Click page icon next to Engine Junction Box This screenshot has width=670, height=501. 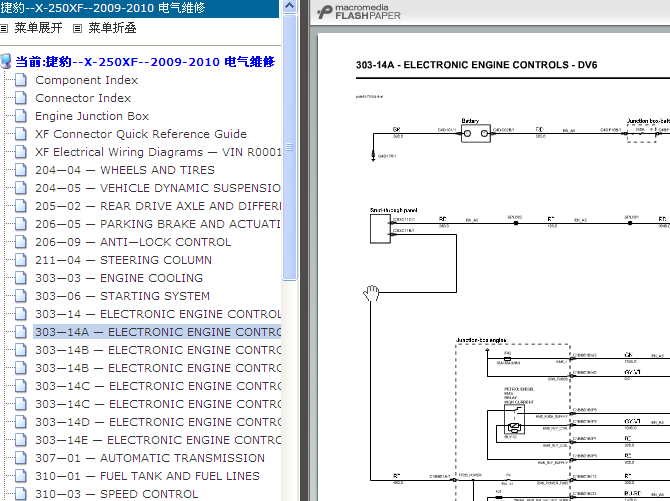point(21,116)
